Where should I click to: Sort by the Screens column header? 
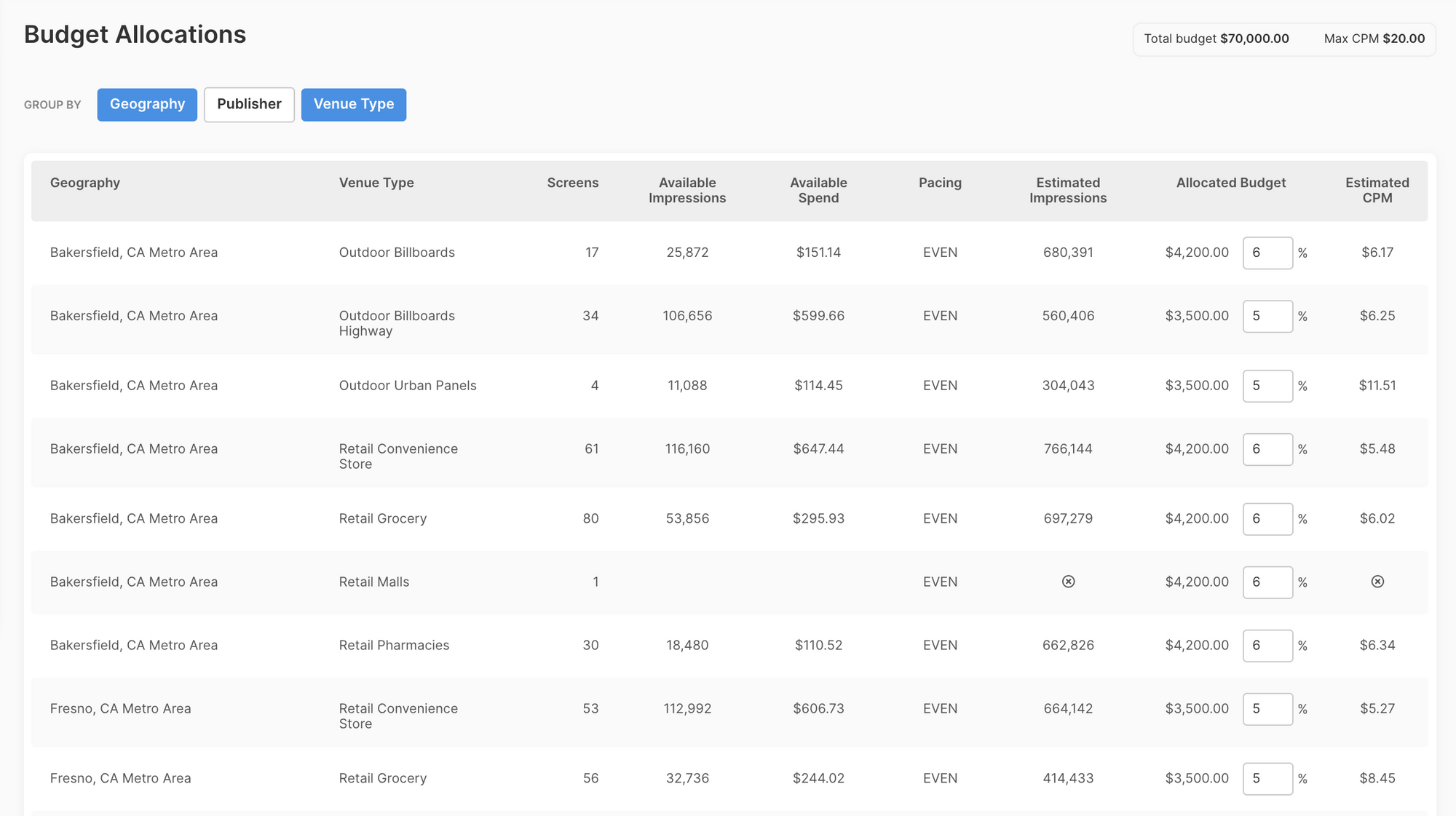point(573,183)
